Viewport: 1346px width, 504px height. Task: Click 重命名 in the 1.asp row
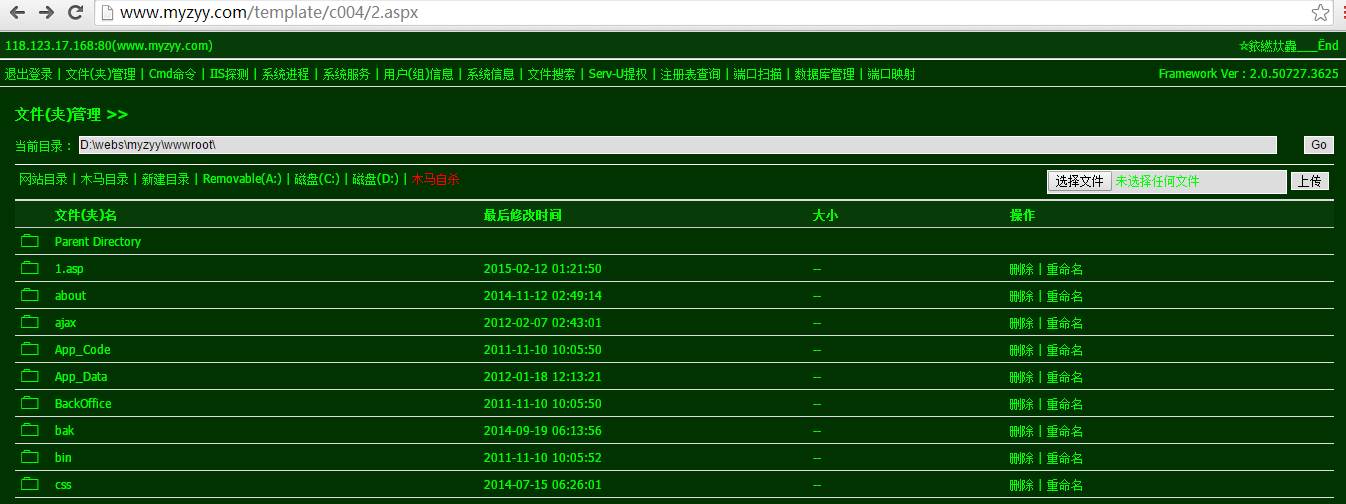(x=1065, y=269)
